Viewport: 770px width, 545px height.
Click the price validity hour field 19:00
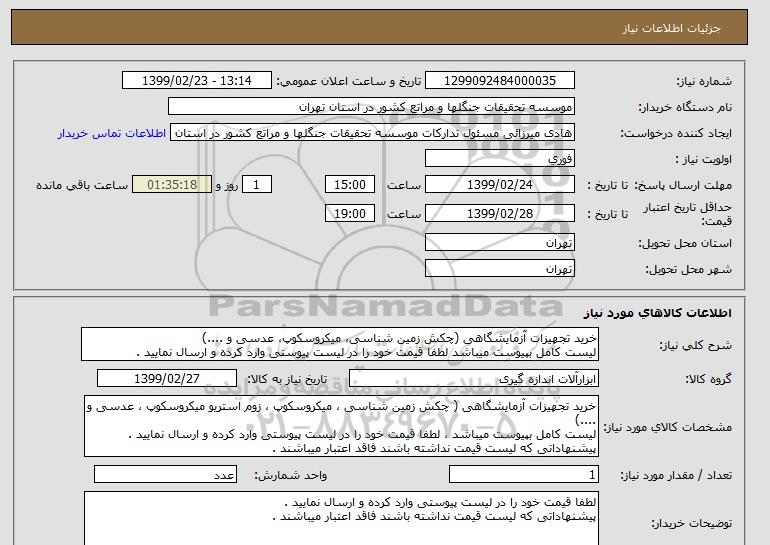click(350, 214)
